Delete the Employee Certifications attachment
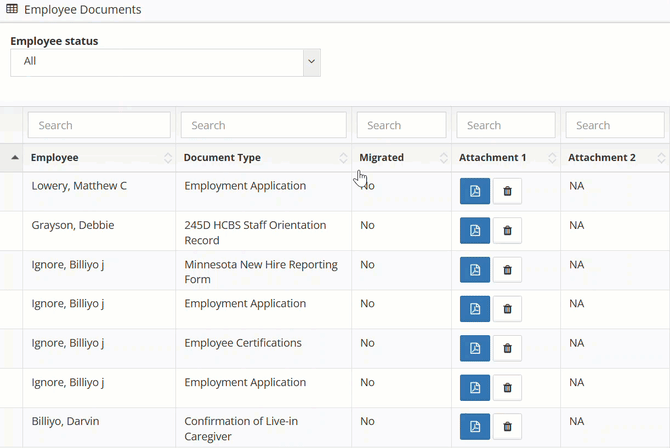 point(507,348)
